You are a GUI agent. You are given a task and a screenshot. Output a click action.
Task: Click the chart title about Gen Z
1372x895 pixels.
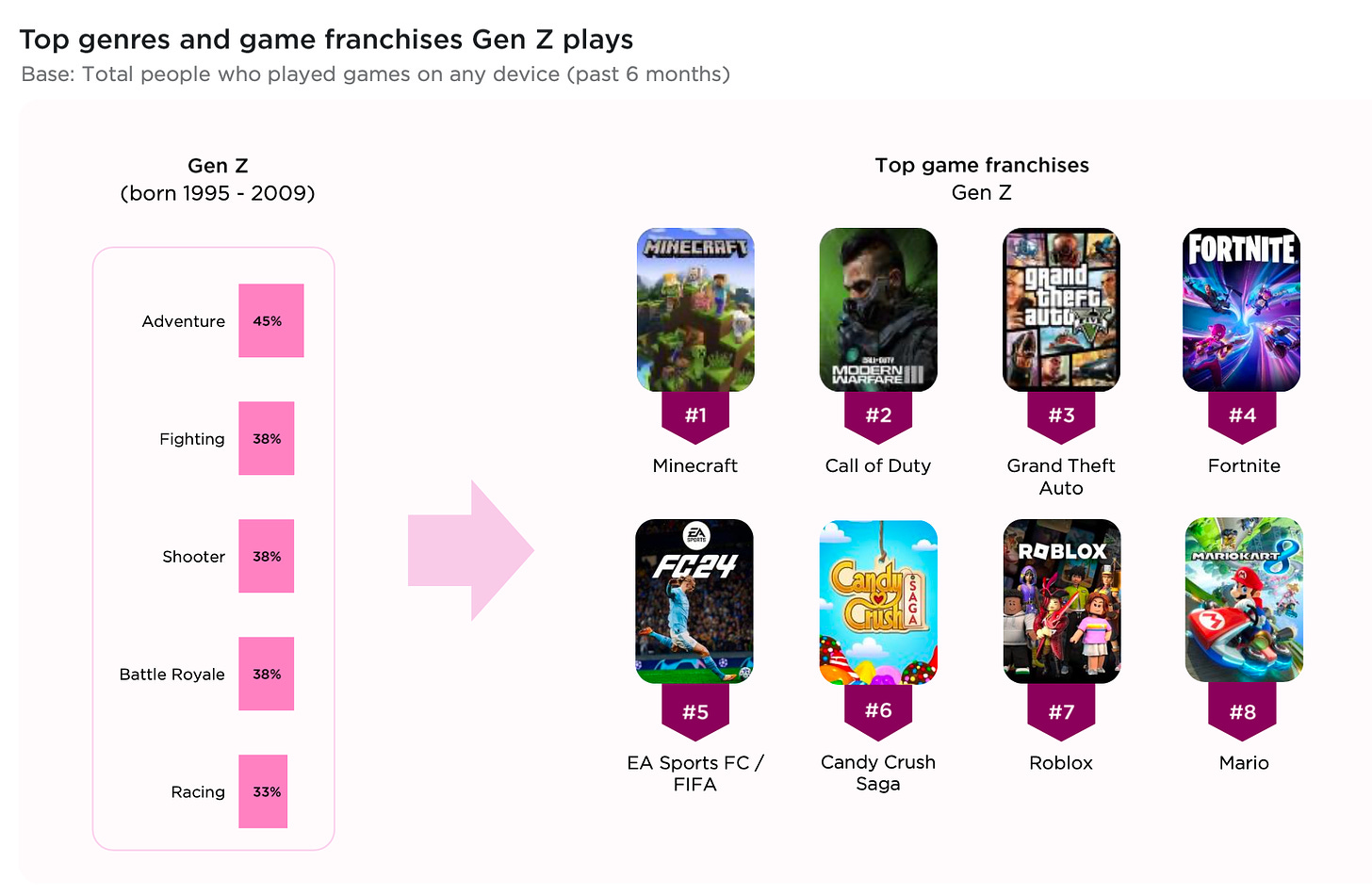326,40
